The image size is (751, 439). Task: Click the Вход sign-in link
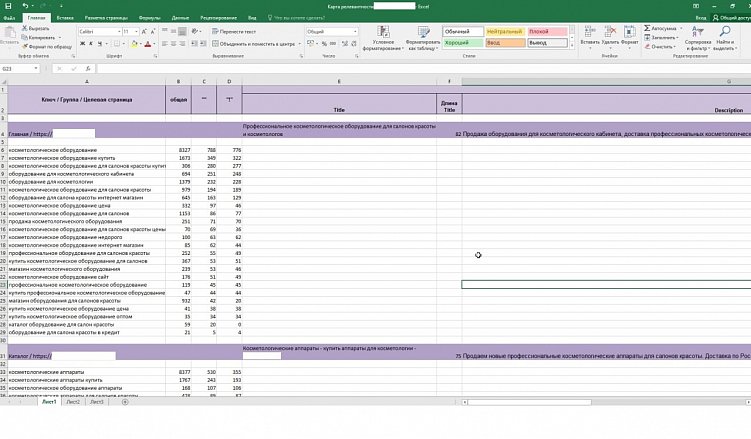click(x=701, y=18)
